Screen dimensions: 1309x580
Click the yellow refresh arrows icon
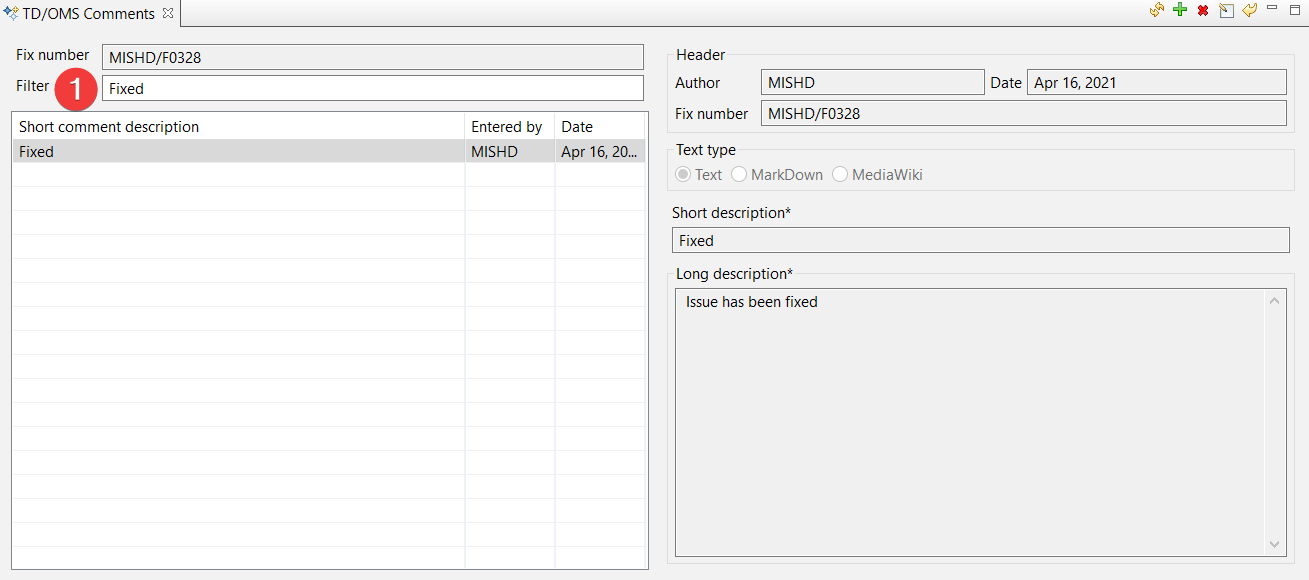(x=1157, y=10)
